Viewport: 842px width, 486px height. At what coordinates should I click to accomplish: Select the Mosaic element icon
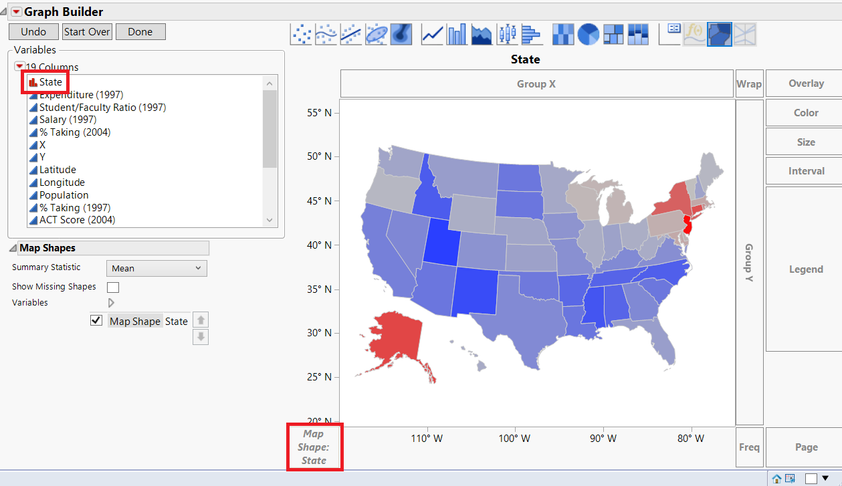[x=638, y=34]
